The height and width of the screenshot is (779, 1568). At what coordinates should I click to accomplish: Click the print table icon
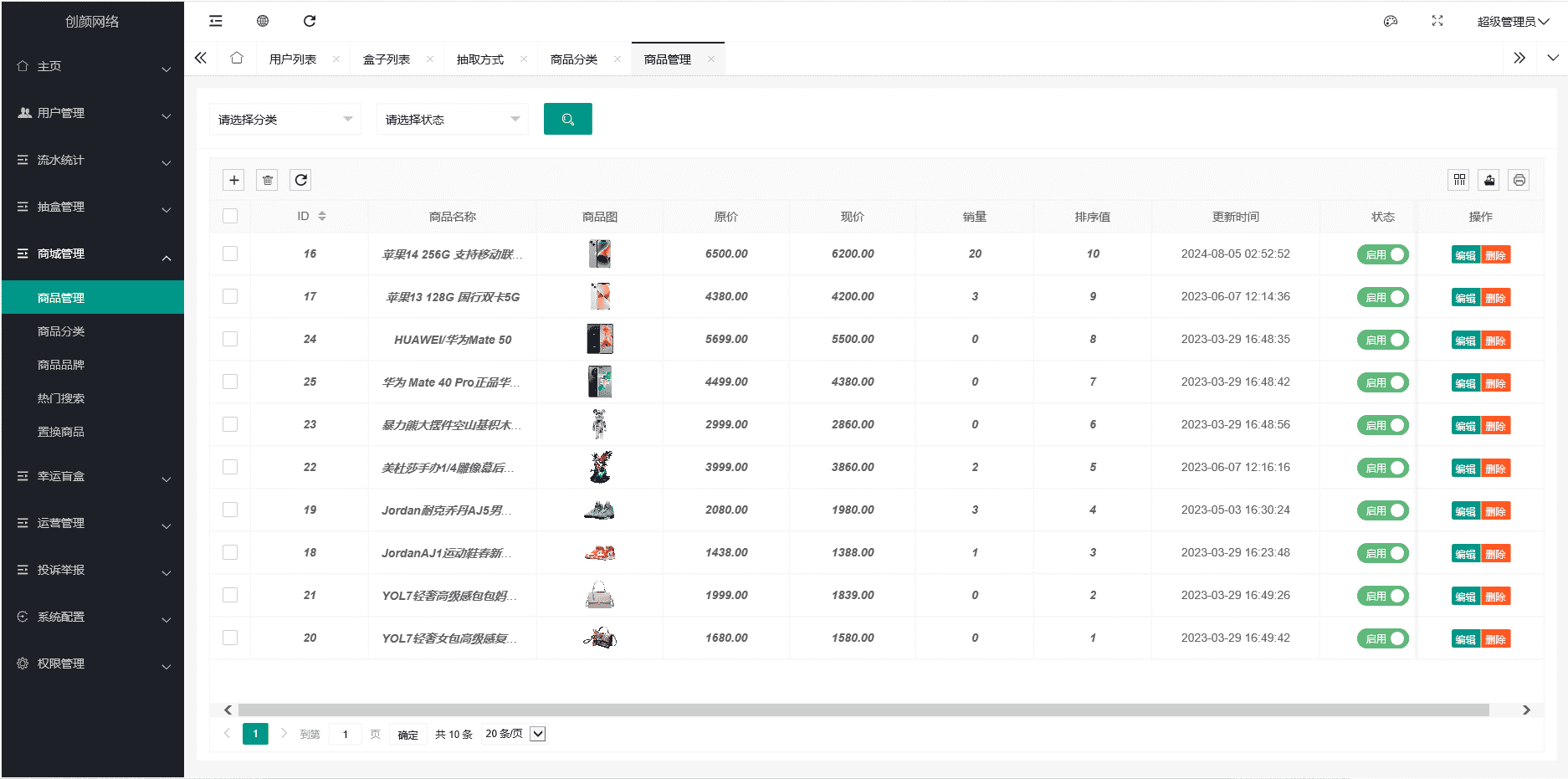(x=1519, y=180)
